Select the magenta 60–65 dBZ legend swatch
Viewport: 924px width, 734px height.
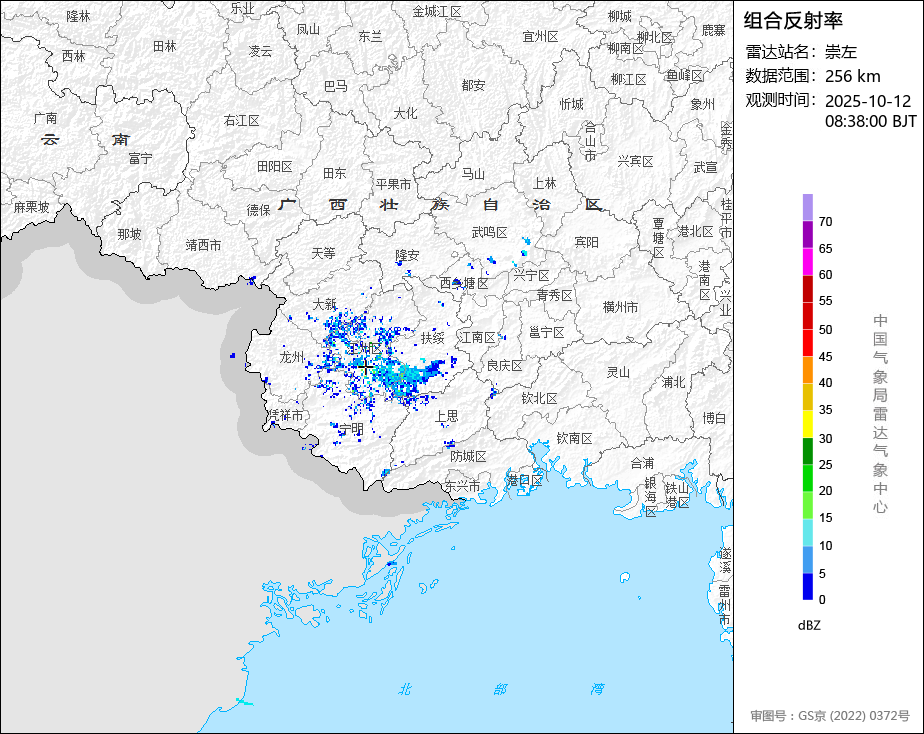click(807, 262)
